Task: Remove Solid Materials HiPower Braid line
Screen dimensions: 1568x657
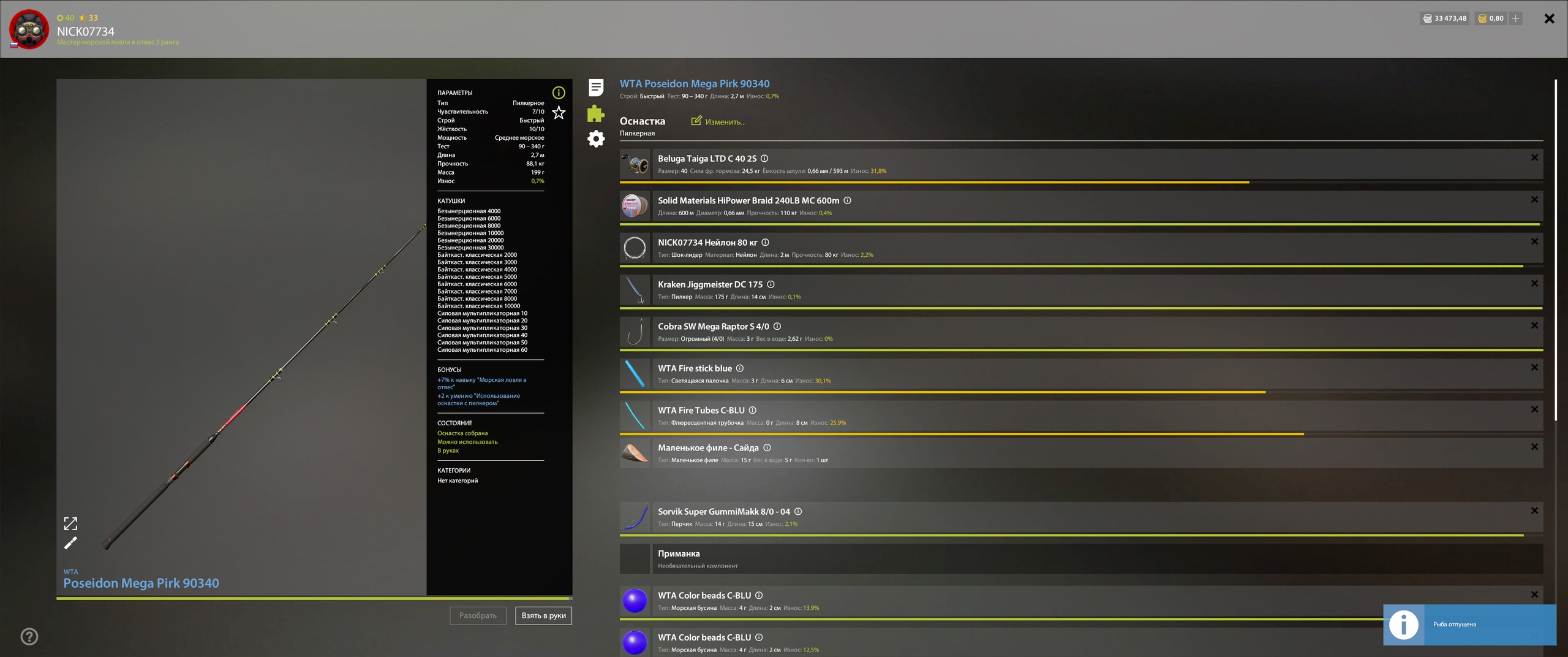Action: point(1534,200)
